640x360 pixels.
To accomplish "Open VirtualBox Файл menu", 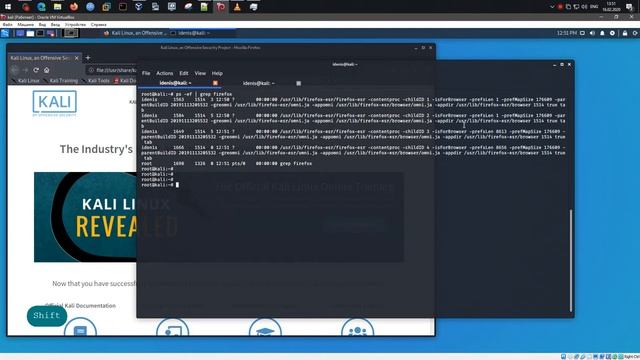I will coord(7,24).
